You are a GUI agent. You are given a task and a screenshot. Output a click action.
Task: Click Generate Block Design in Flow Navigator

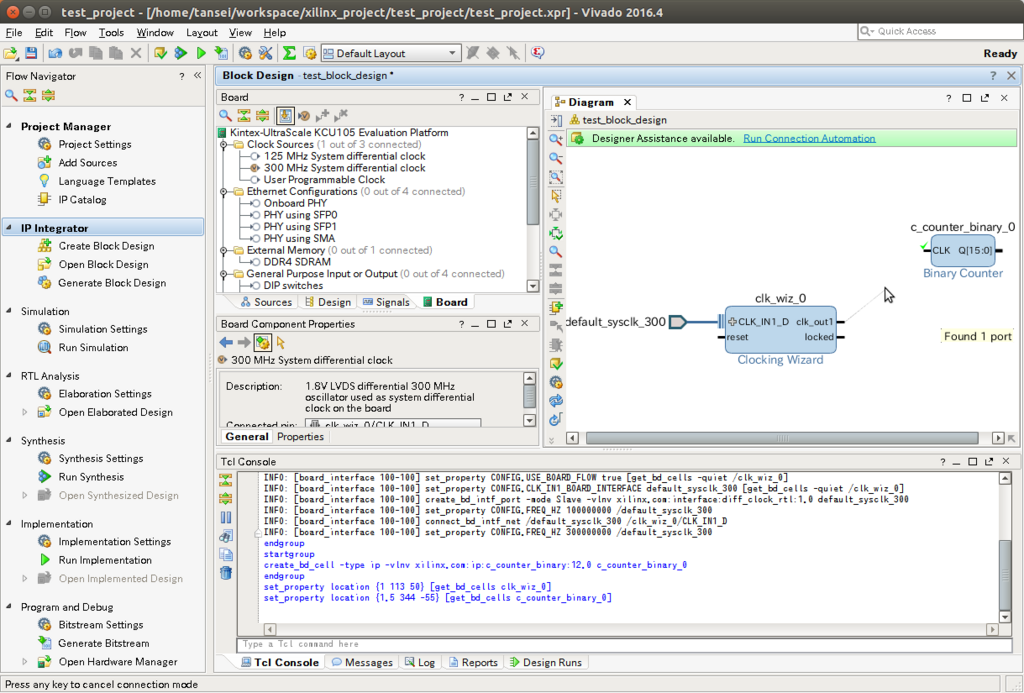click(112, 283)
